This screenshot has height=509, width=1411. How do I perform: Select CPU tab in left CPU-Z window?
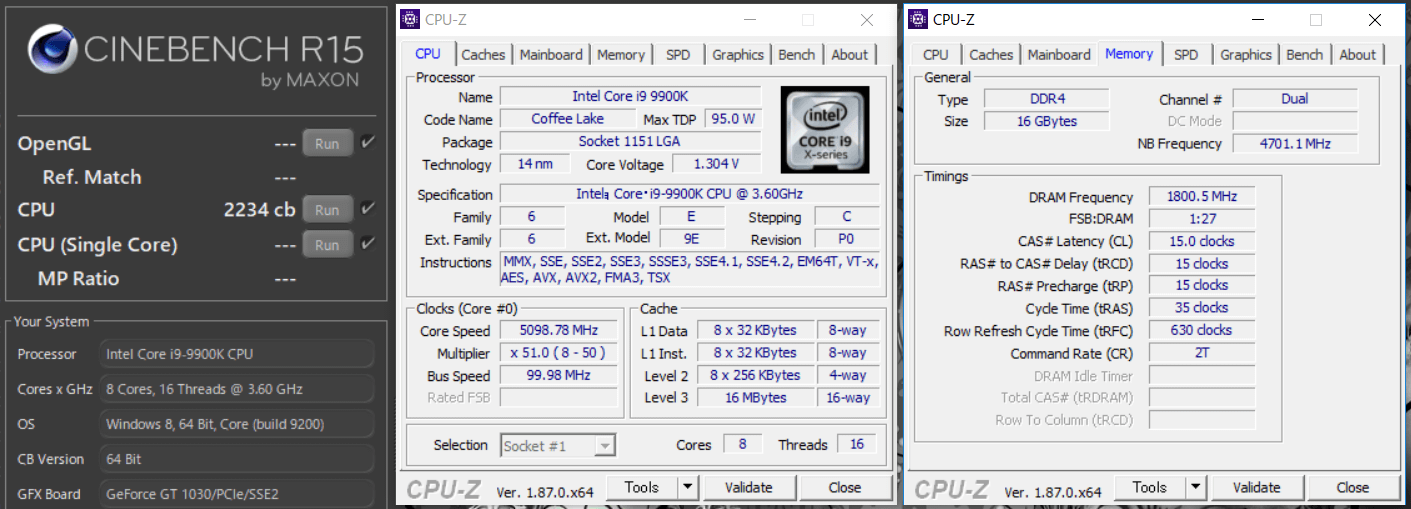(428, 54)
